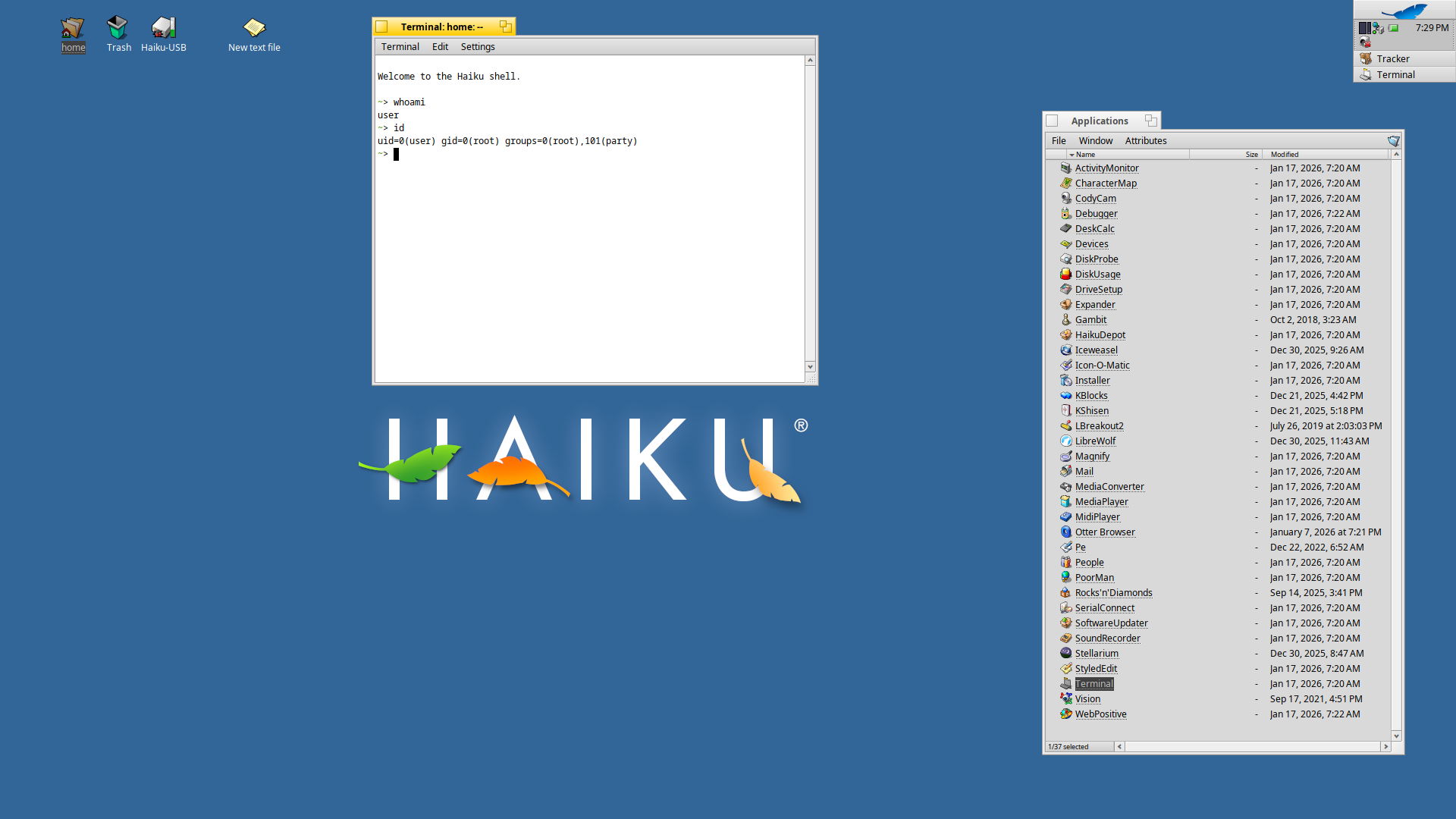Viewport: 1456px width, 819px height.
Task: Open the Settings menu in Terminal
Action: 477,46
